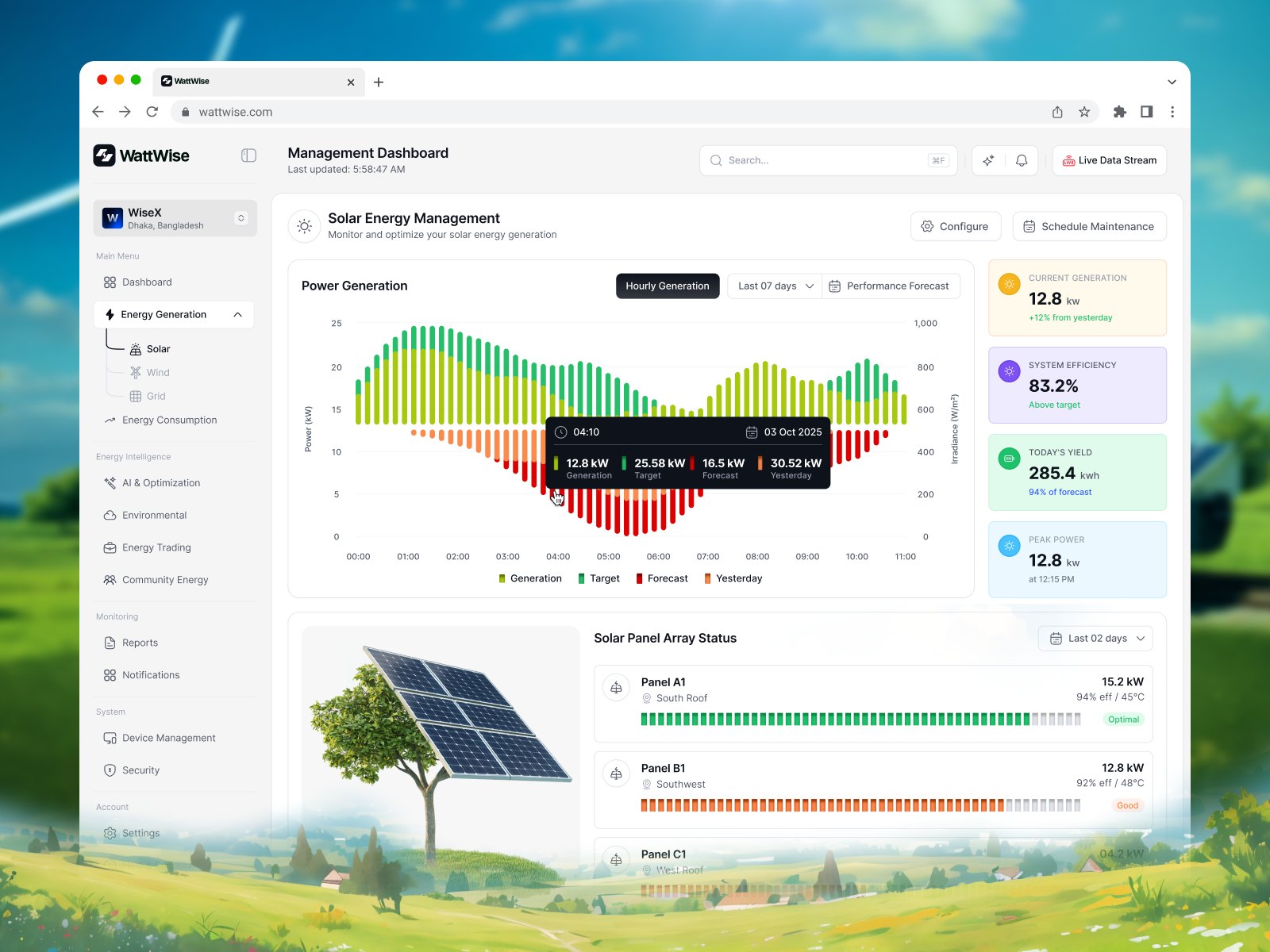Toggle Target series in chart legend
This screenshot has height=952, width=1270.
coord(599,578)
